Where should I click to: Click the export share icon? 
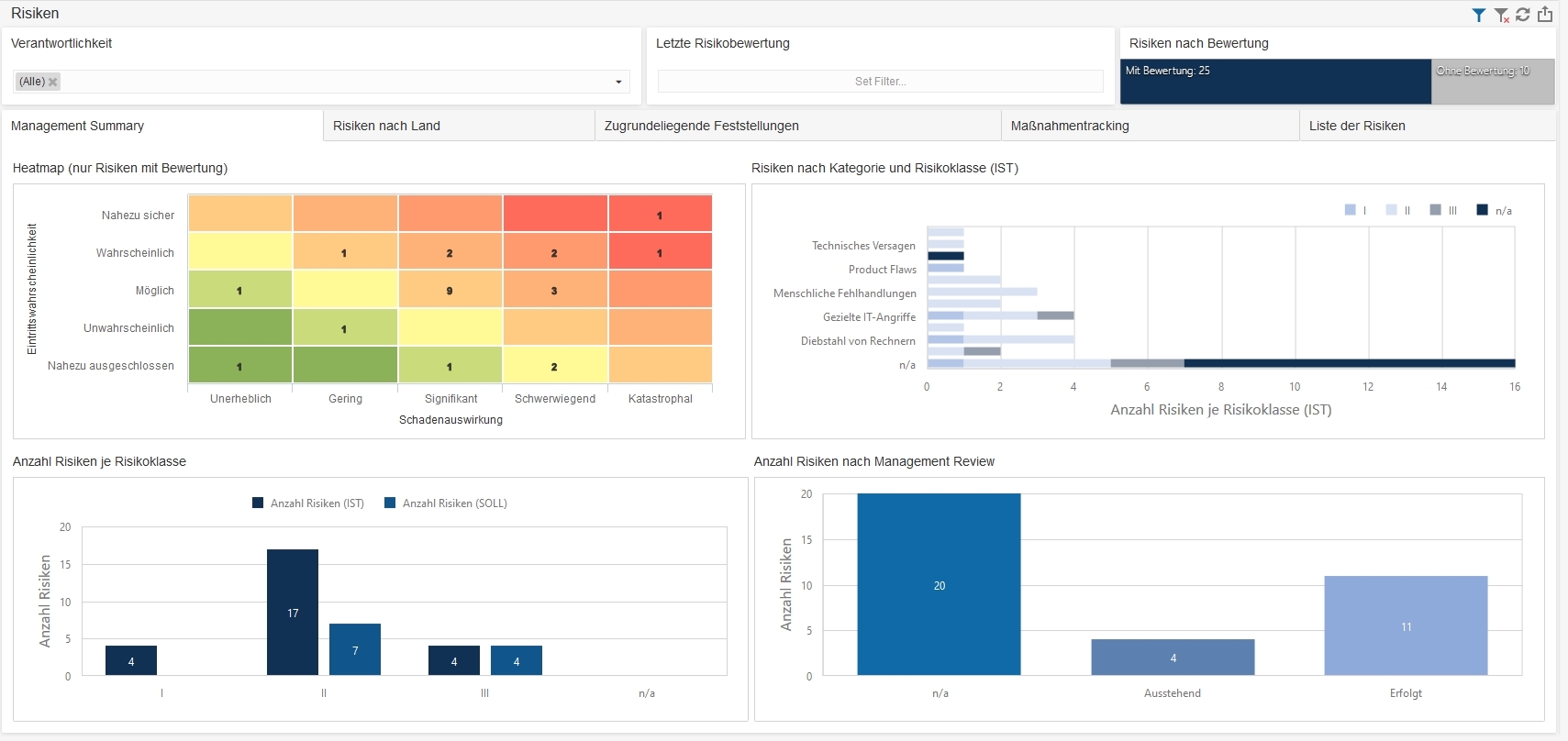point(1545,14)
